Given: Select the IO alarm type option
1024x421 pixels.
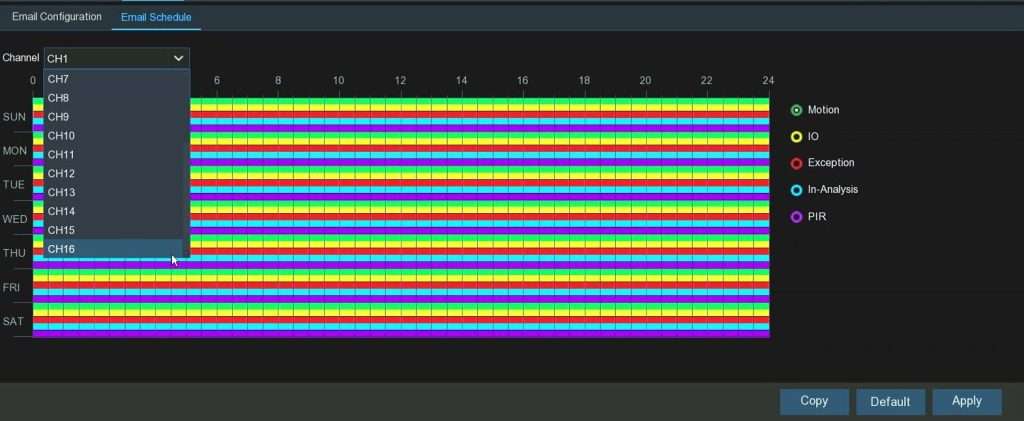Looking at the screenshot, I should (797, 137).
